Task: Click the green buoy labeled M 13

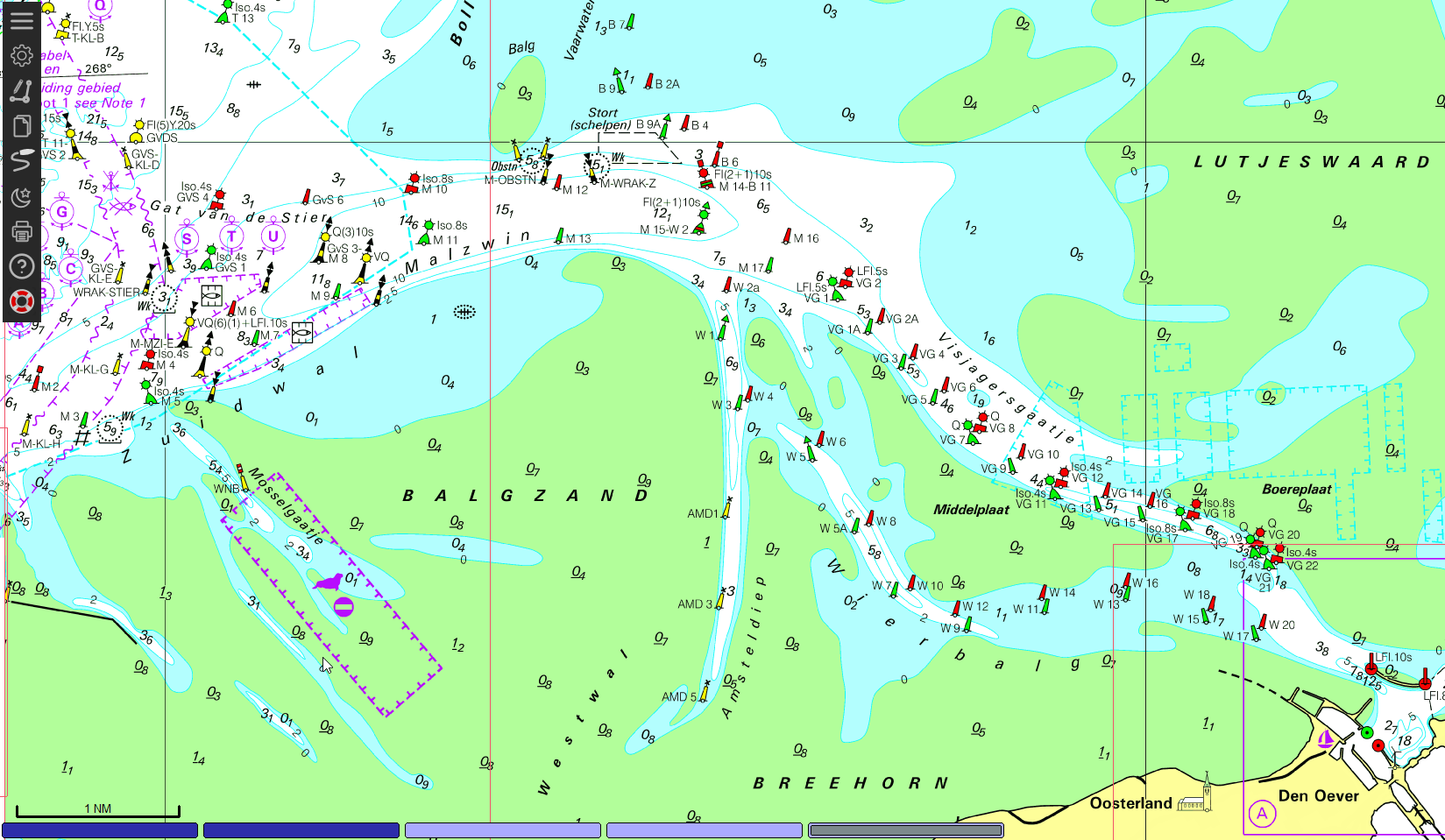Action: coord(559,237)
